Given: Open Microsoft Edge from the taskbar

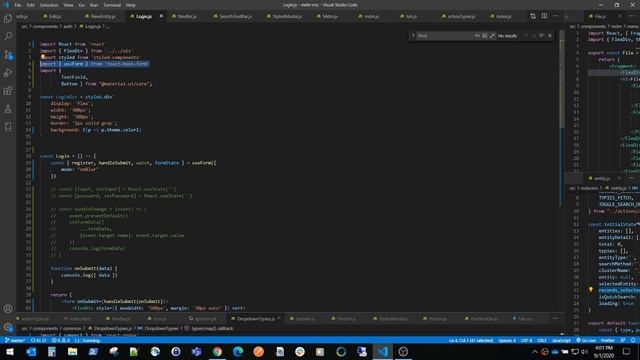Looking at the screenshot, I should click(x=238, y=351).
